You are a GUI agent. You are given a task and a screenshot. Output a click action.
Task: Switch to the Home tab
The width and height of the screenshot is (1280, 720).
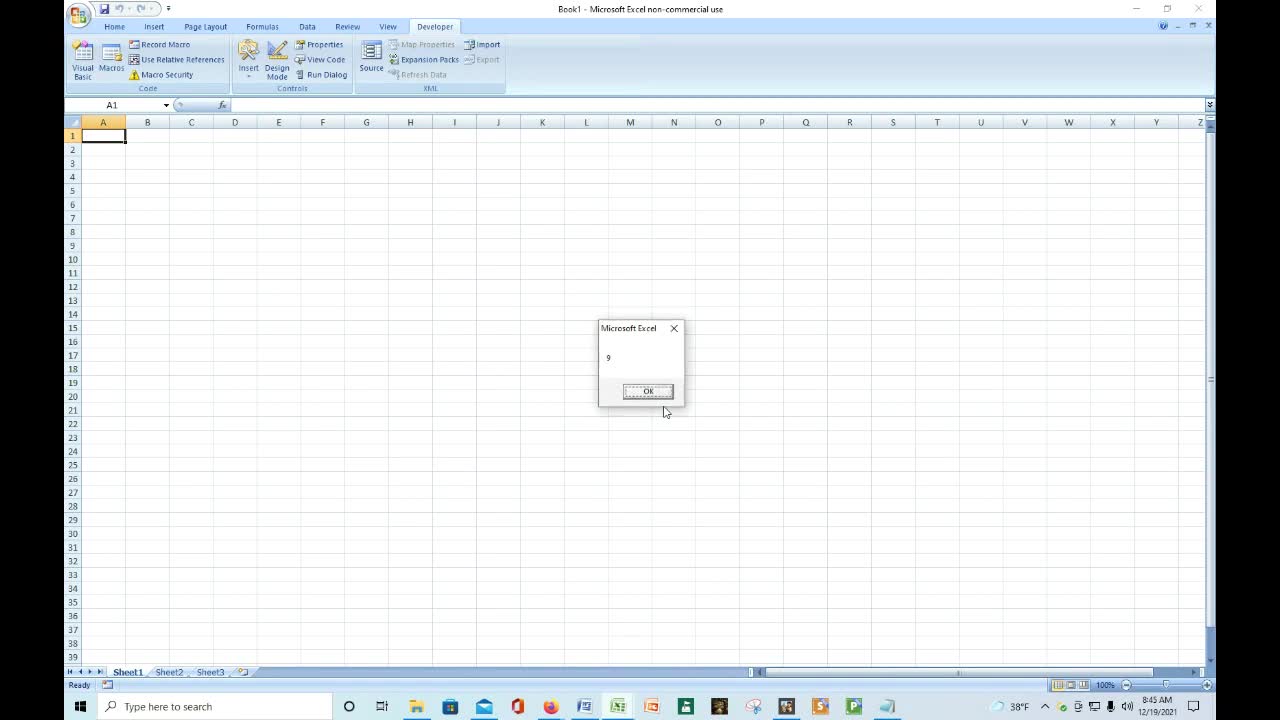click(115, 27)
